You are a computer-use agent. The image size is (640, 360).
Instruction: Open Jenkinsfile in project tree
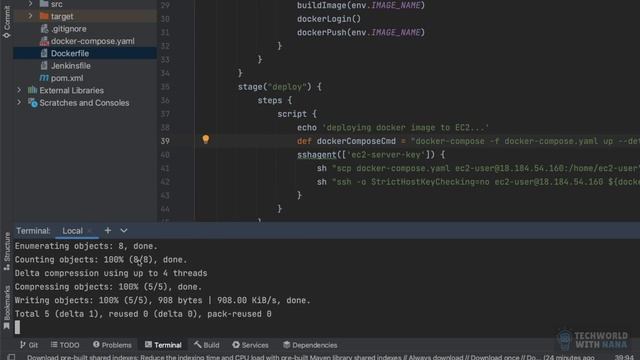tap(71, 65)
